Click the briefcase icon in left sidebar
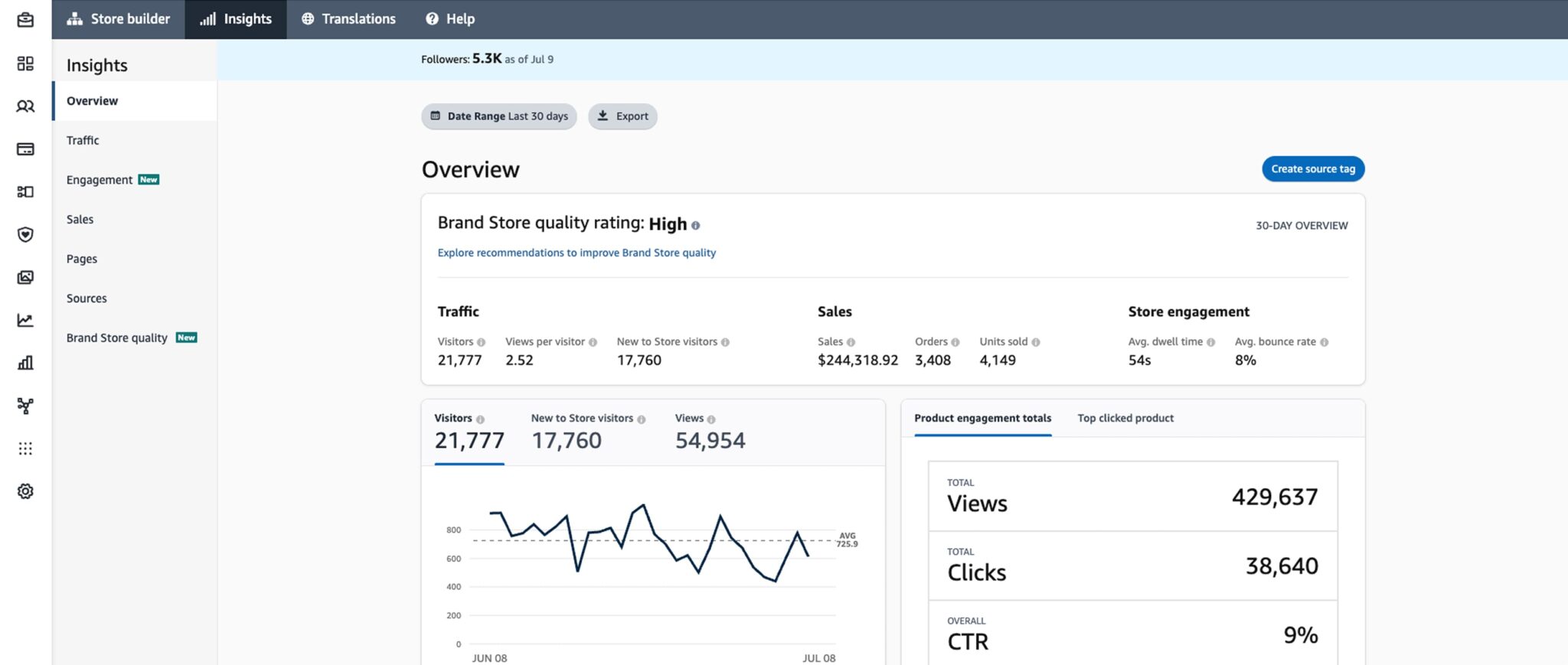The width and height of the screenshot is (1568, 665). tap(25, 20)
